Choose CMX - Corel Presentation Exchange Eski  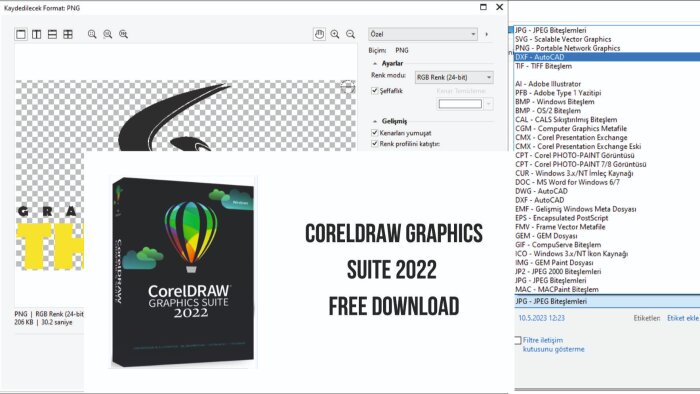578,146
